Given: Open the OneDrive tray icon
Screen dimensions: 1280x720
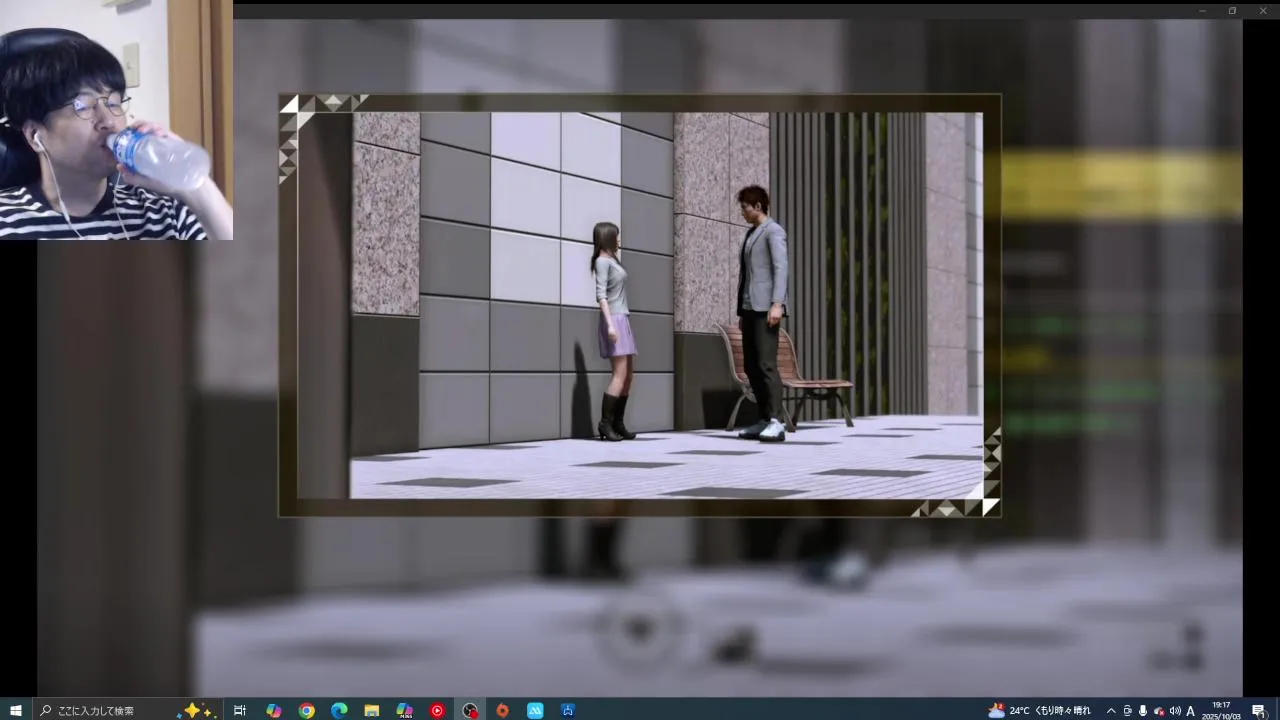Looking at the screenshot, I should [x=1159, y=711].
